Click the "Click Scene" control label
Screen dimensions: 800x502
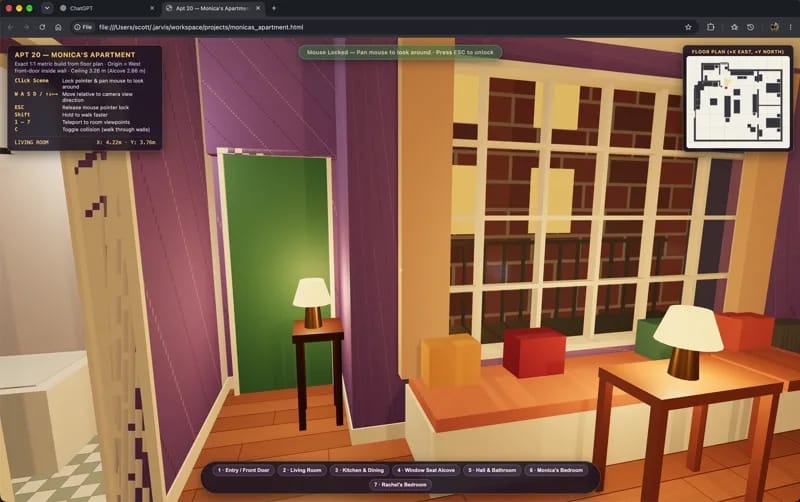point(32,81)
